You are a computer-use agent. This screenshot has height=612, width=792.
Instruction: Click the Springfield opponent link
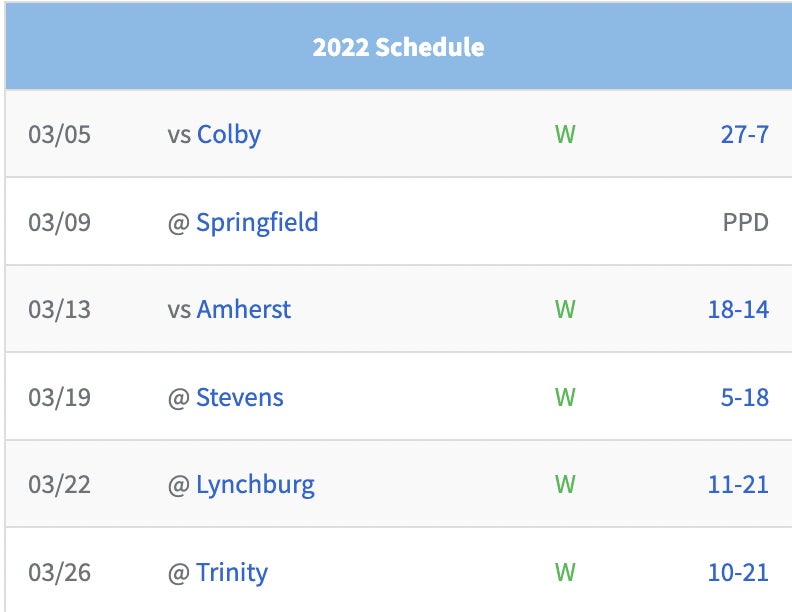pyautogui.click(x=257, y=221)
